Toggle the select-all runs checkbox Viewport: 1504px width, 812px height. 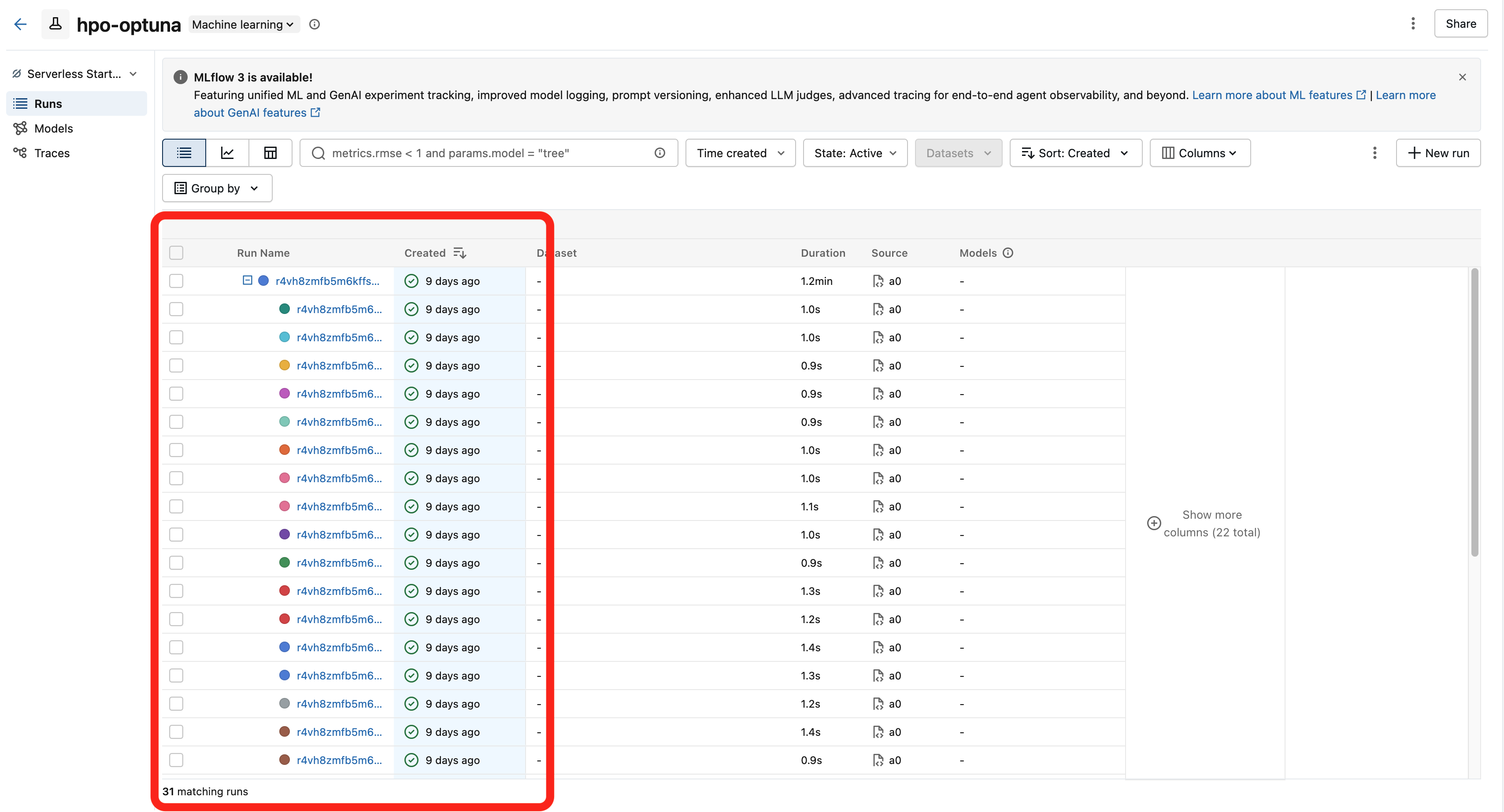pos(176,253)
